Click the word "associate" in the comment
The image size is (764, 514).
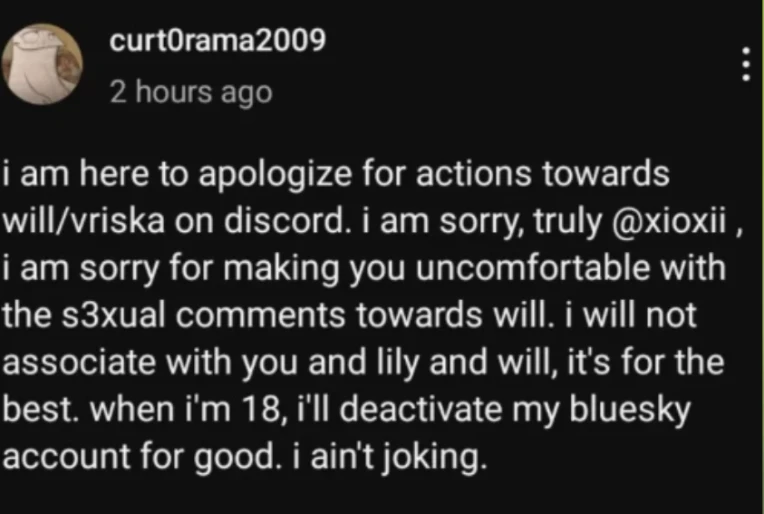click(79, 362)
